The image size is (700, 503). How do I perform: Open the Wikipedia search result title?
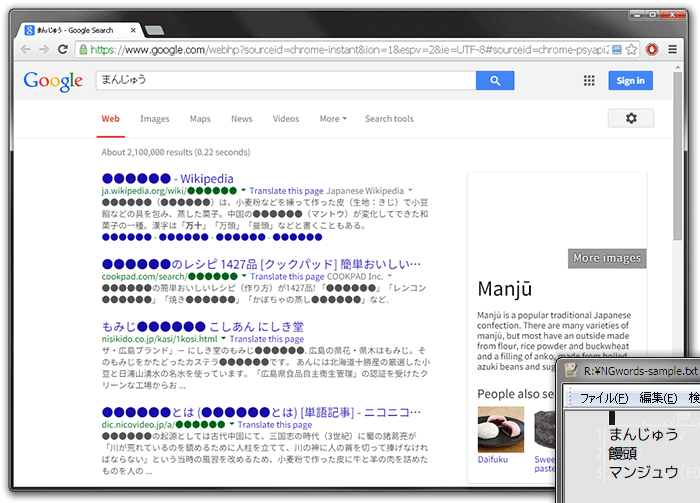[167, 179]
